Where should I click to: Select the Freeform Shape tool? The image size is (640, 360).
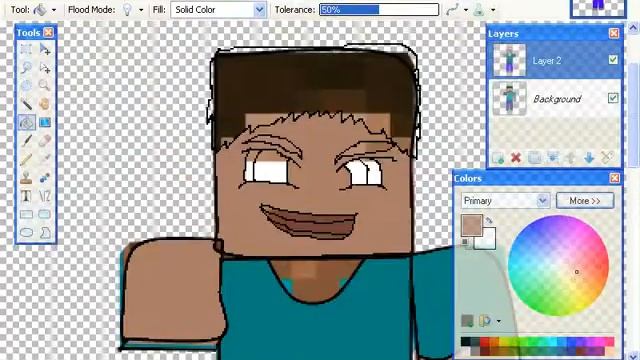pyautogui.click(x=45, y=233)
